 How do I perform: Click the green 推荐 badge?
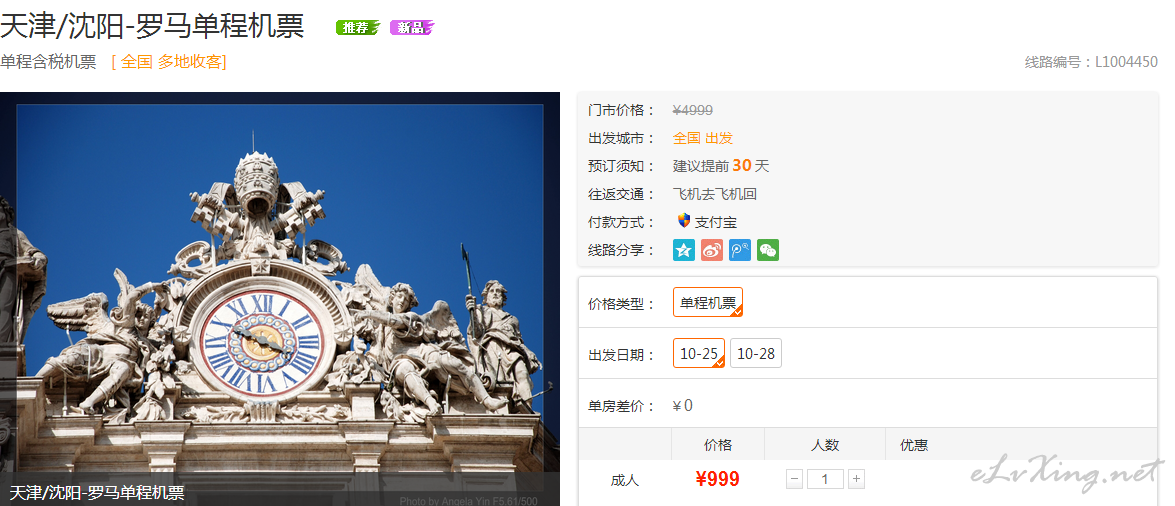click(357, 28)
